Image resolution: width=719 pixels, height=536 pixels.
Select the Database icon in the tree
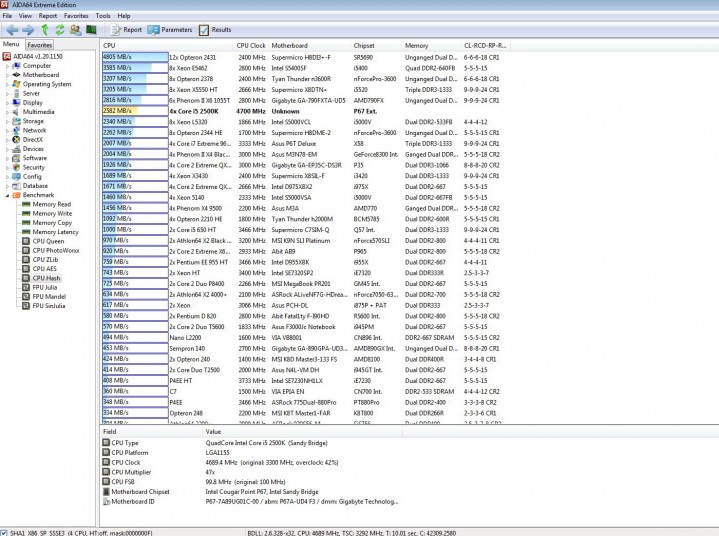coord(16,186)
